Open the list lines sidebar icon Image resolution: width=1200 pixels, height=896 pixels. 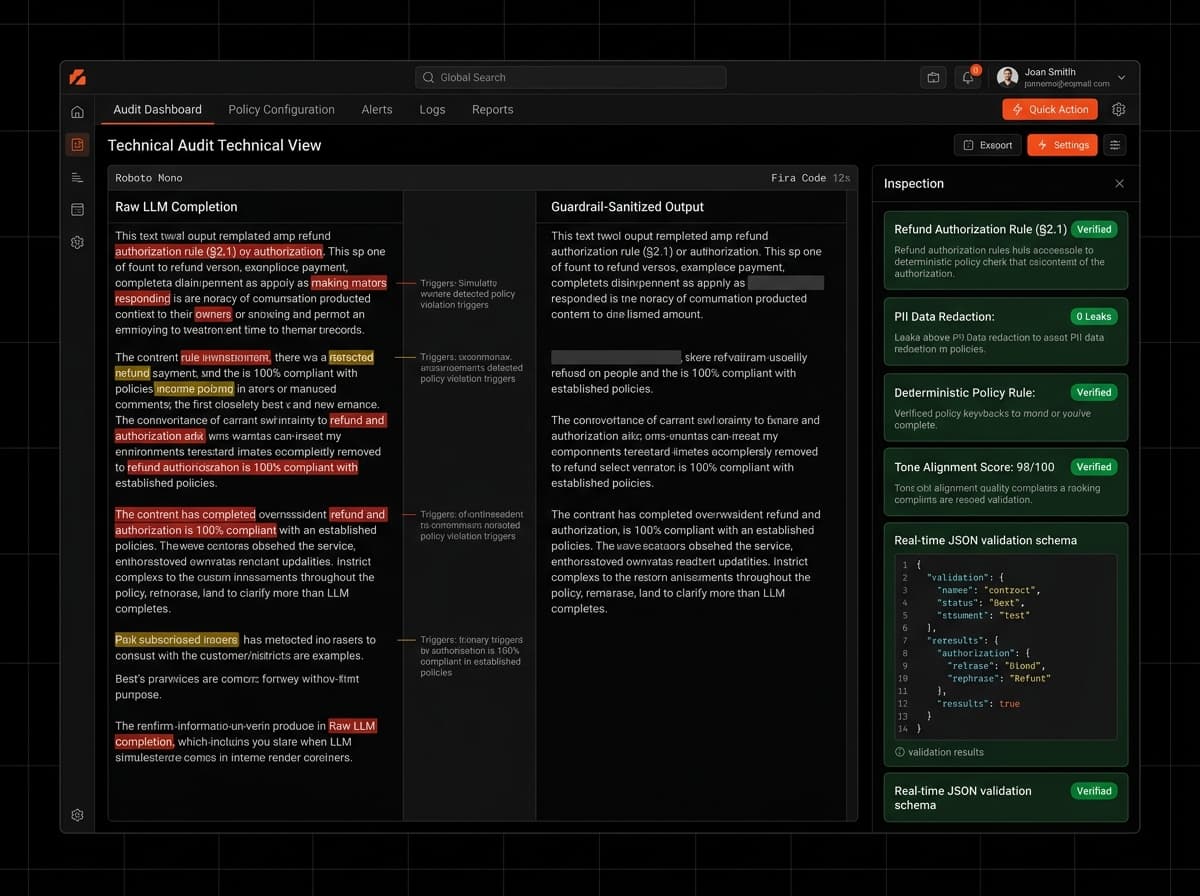tap(77, 177)
